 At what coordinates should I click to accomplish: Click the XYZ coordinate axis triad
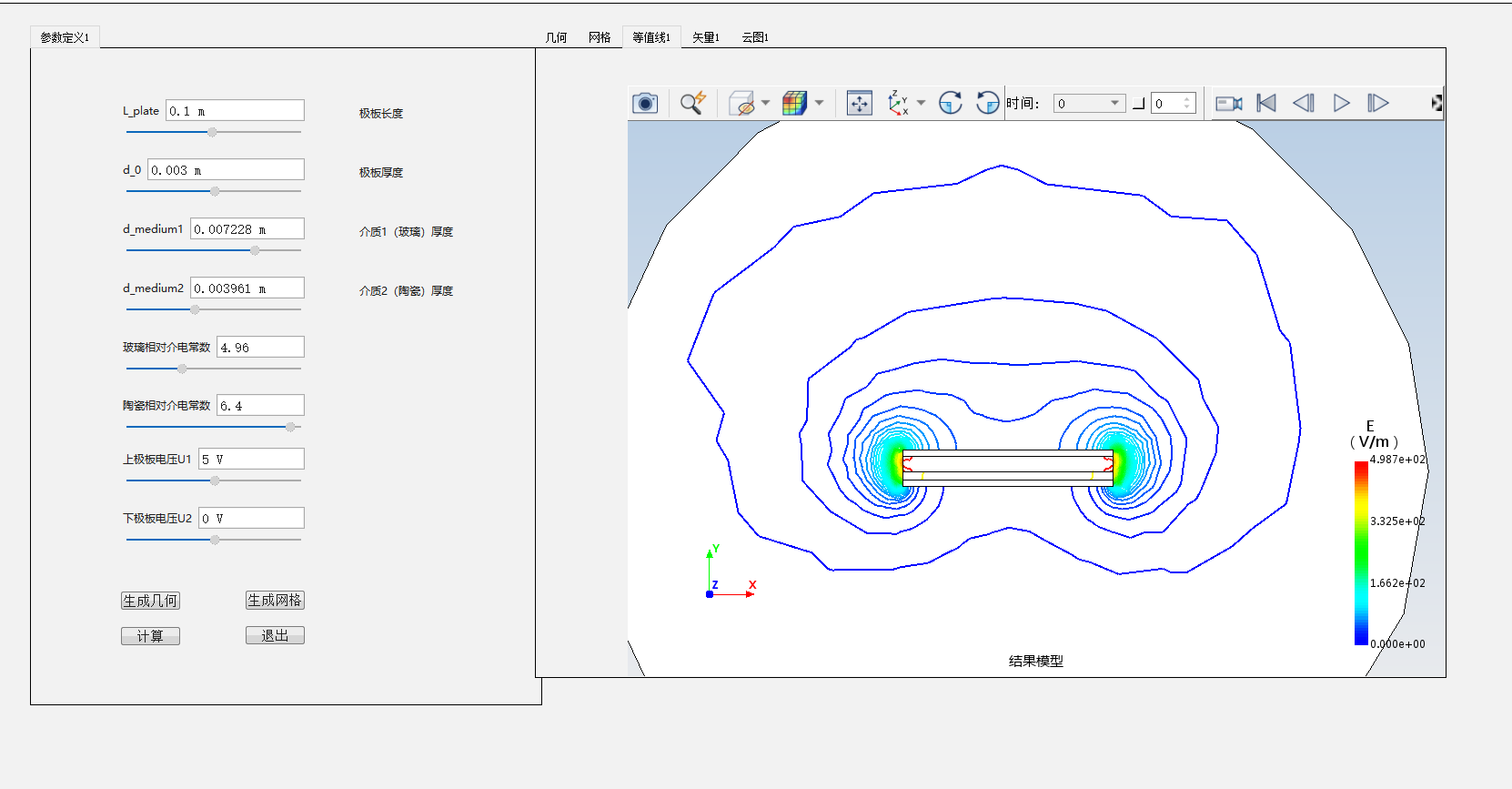[731, 572]
